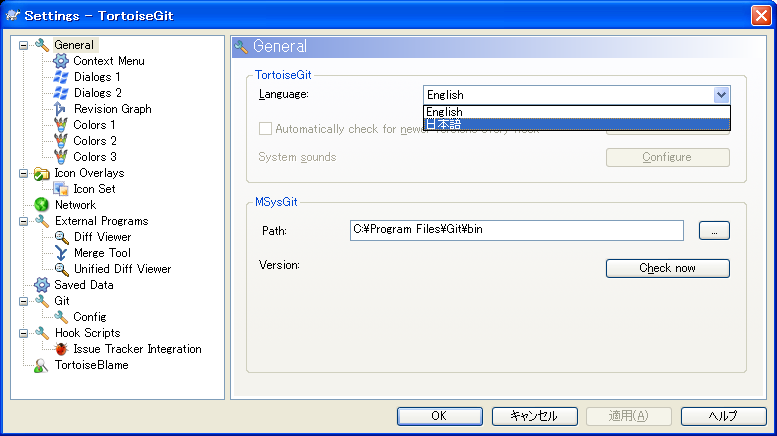Select Saved Data in settings tree
The image size is (777, 436).
(x=84, y=285)
